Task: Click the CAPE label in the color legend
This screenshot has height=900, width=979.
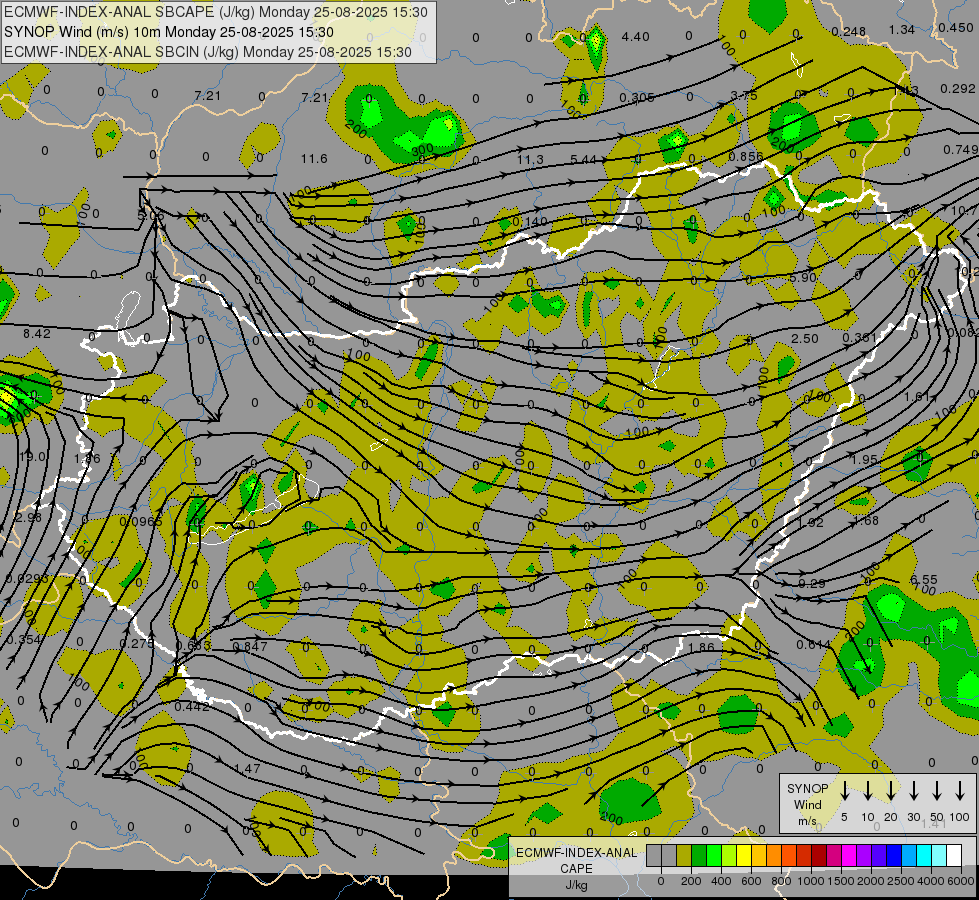Action: point(576,869)
